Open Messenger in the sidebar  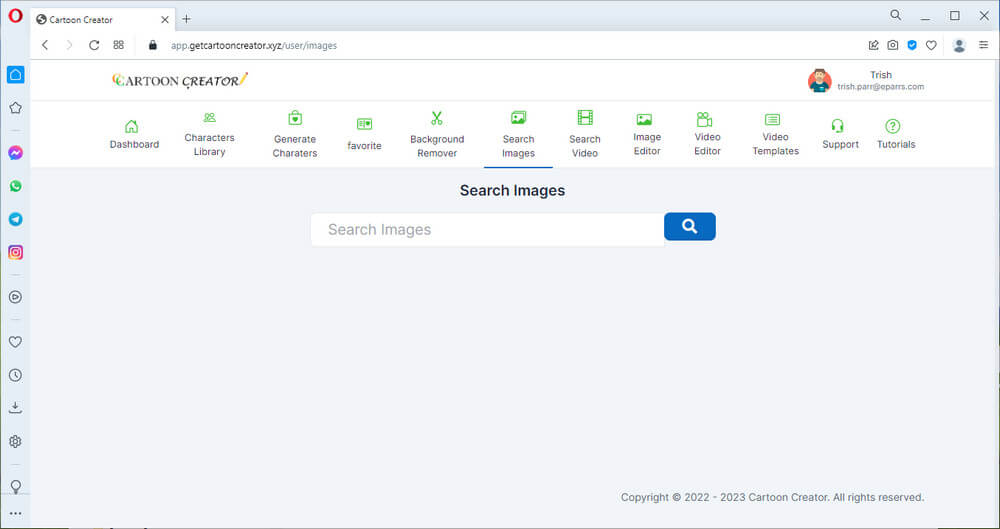point(15,153)
